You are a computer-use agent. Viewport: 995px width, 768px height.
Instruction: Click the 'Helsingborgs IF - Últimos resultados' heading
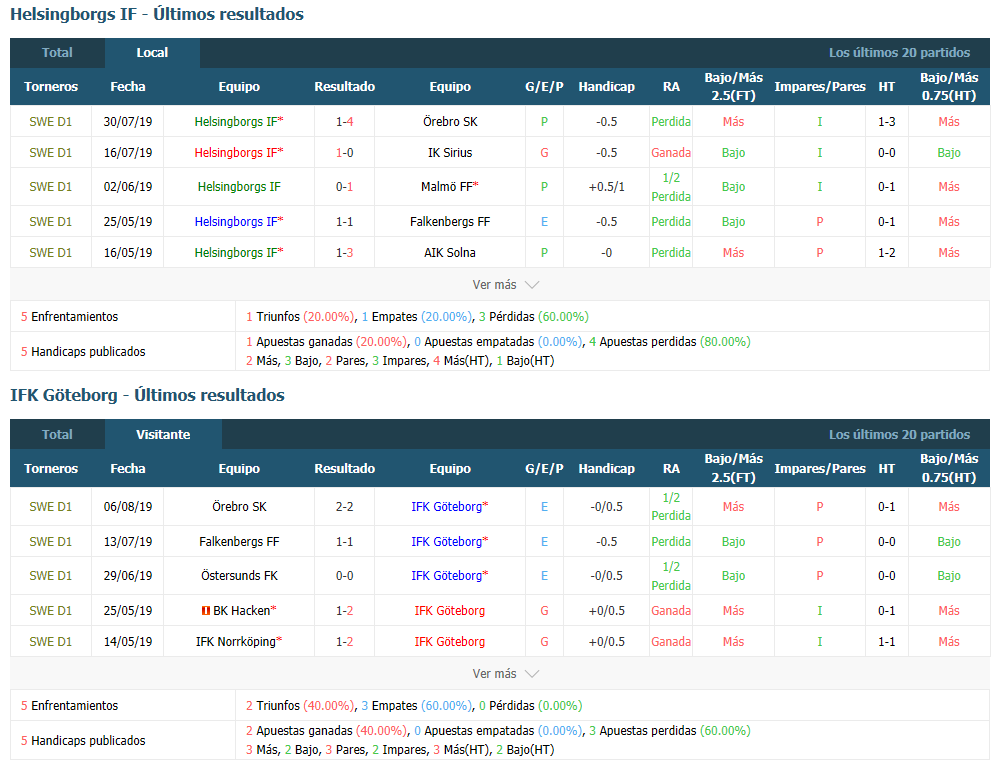pyautogui.click(x=157, y=14)
